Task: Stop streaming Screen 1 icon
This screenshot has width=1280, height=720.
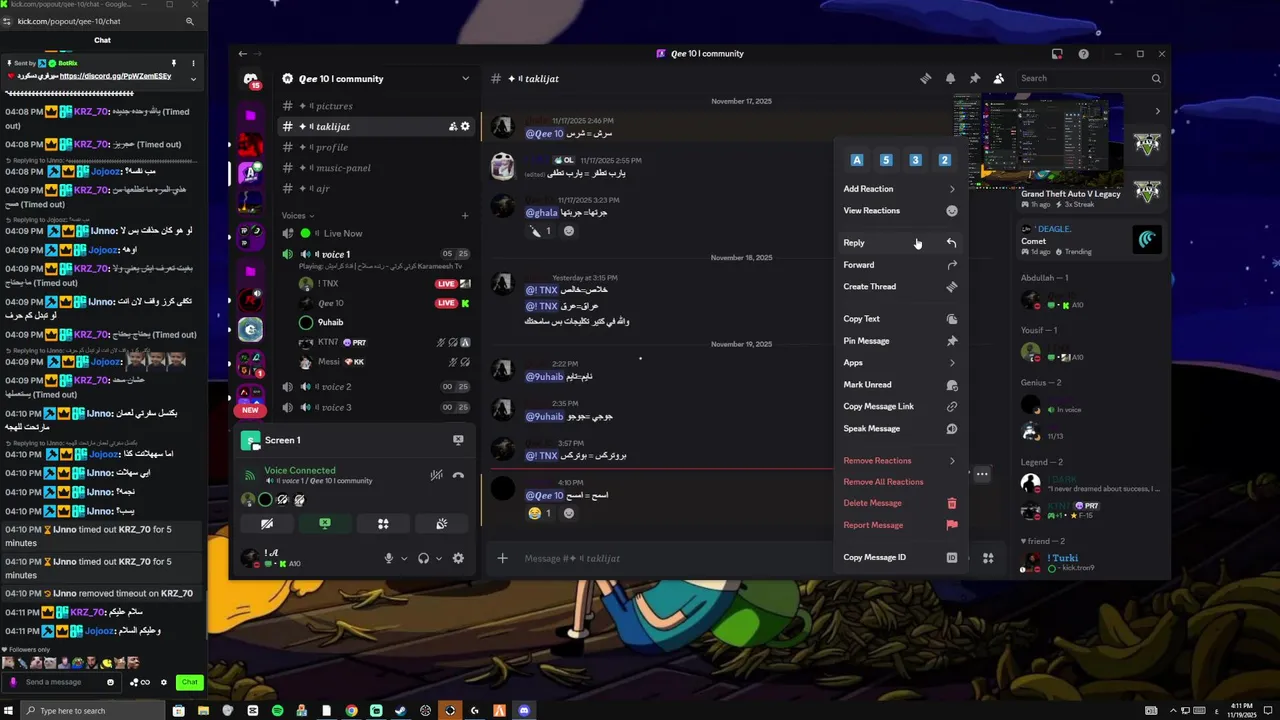Action: (458, 440)
